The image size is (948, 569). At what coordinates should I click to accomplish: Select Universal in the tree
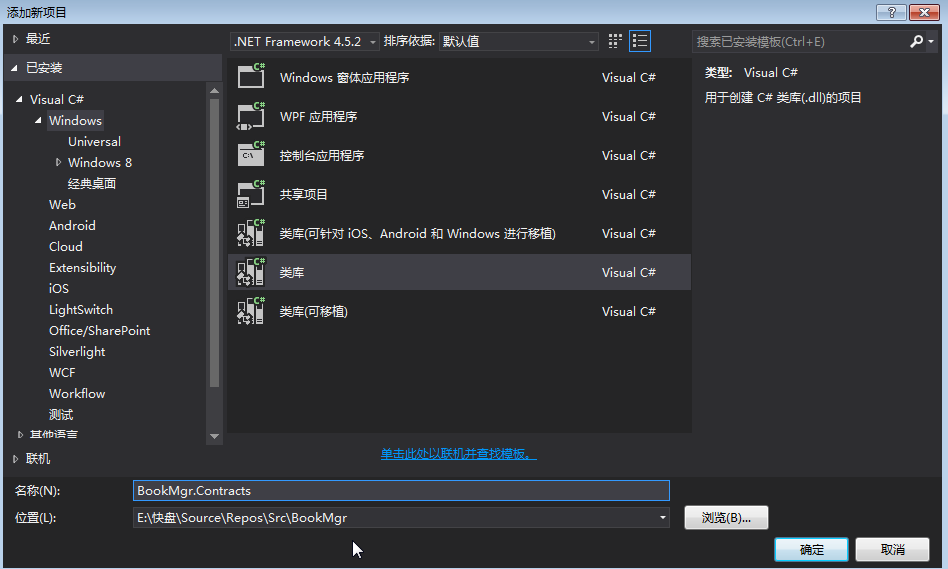94,141
